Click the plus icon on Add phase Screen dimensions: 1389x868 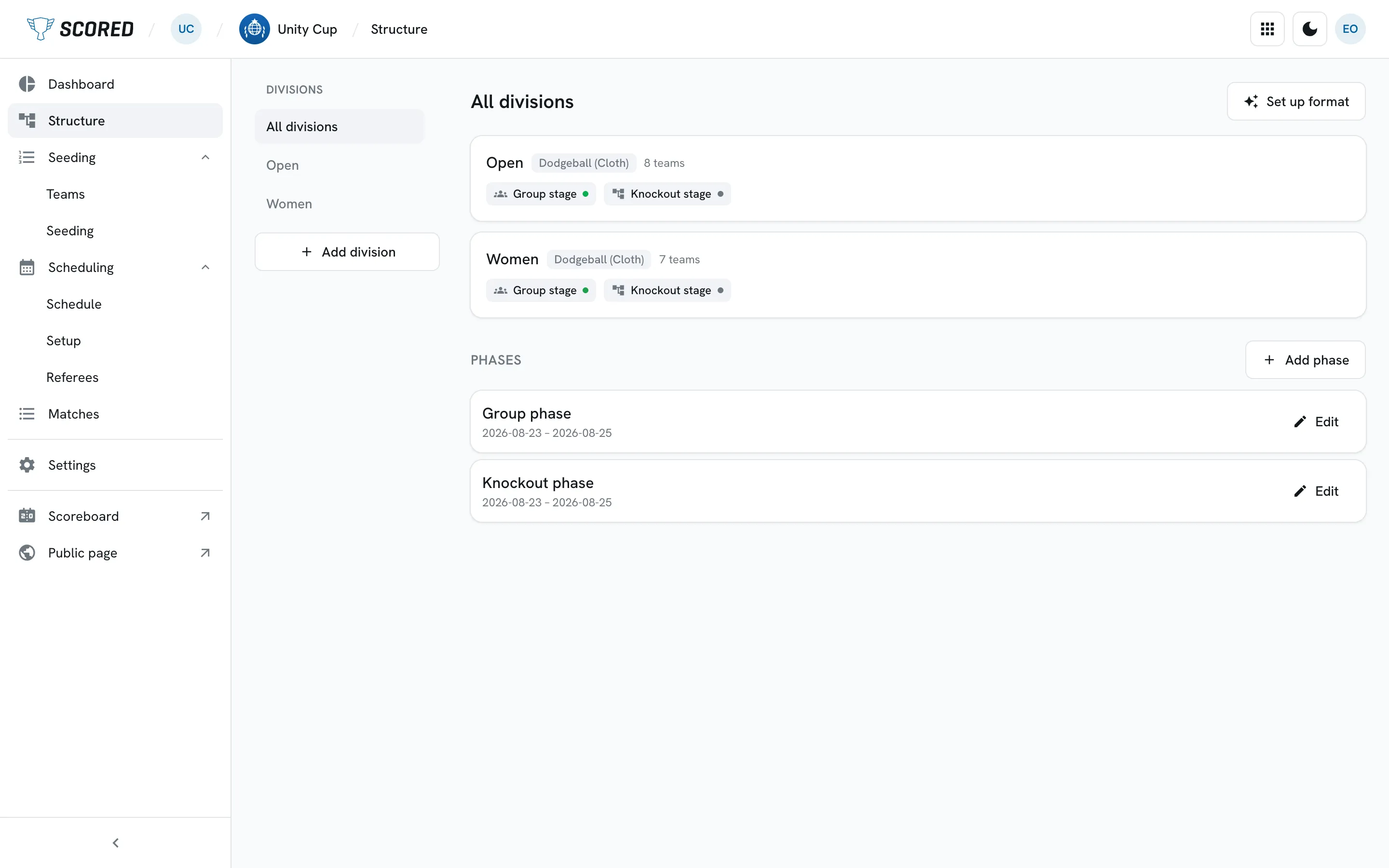pyautogui.click(x=1269, y=360)
